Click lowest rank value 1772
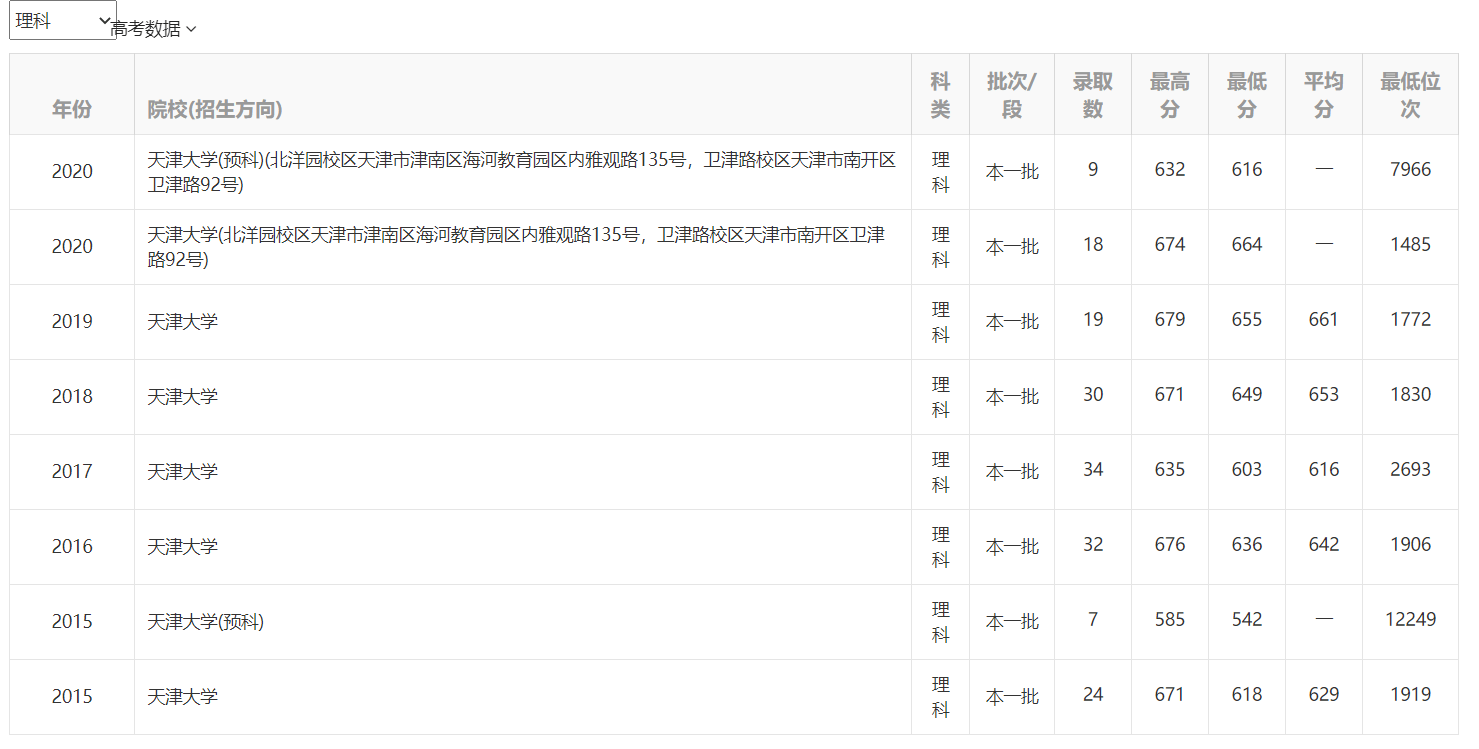 (x=1410, y=319)
